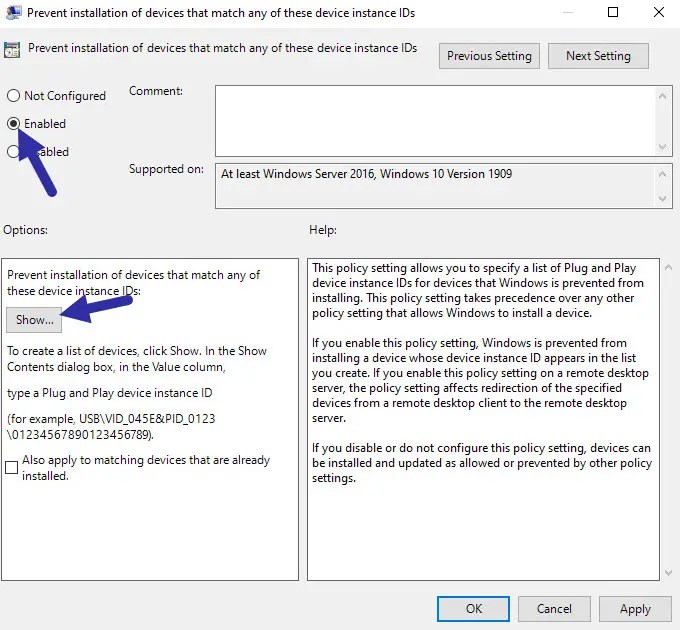This screenshot has height=630, width=680.
Task: Click the 'Supported on:' label
Action: (x=167, y=169)
